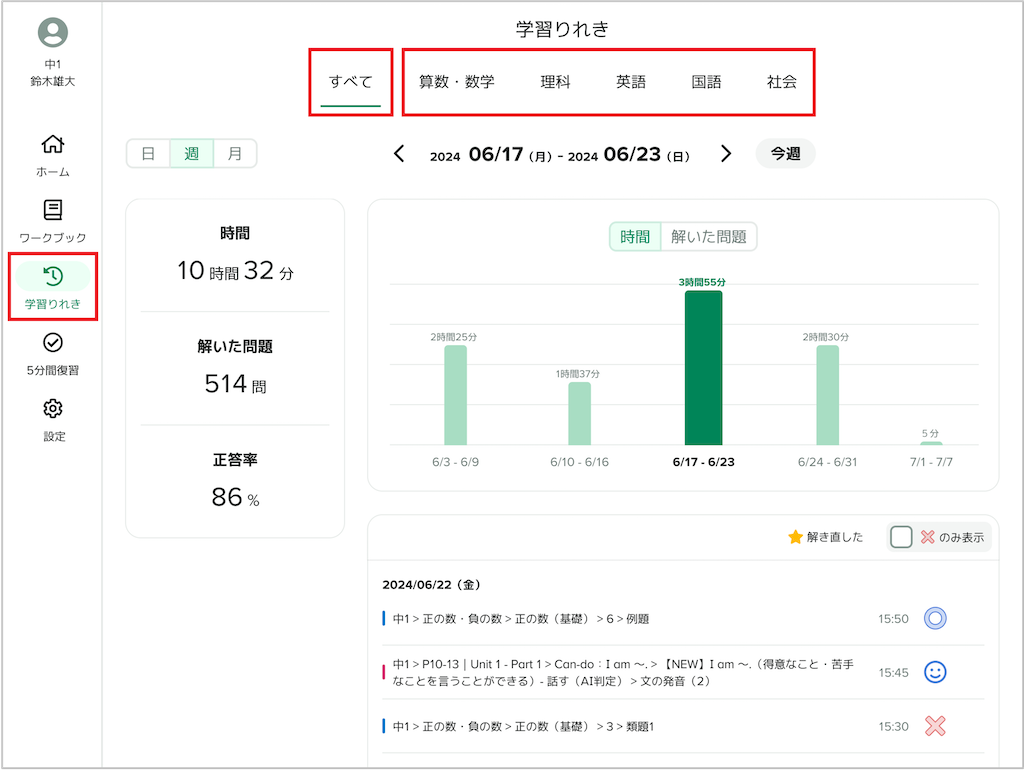The image size is (1024, 770).
Task: Click the 解き直した legend label
Action: coord(835,537)
